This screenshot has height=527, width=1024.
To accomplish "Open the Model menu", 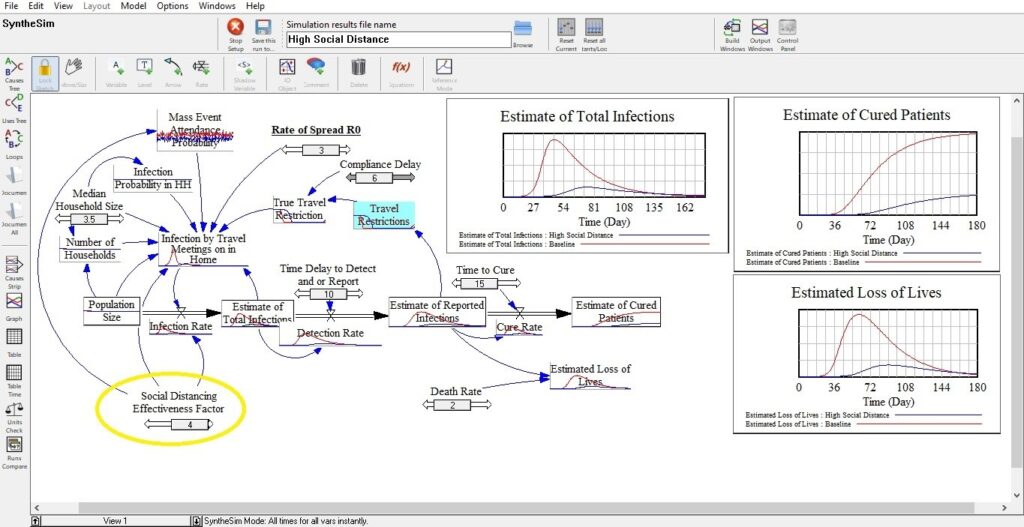I will click(x=133, y=6).
